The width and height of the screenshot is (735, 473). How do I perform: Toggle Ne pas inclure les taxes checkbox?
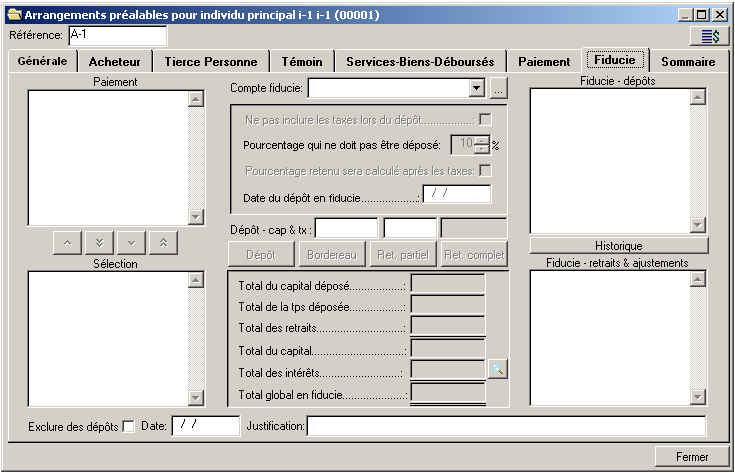coord(485,120)
